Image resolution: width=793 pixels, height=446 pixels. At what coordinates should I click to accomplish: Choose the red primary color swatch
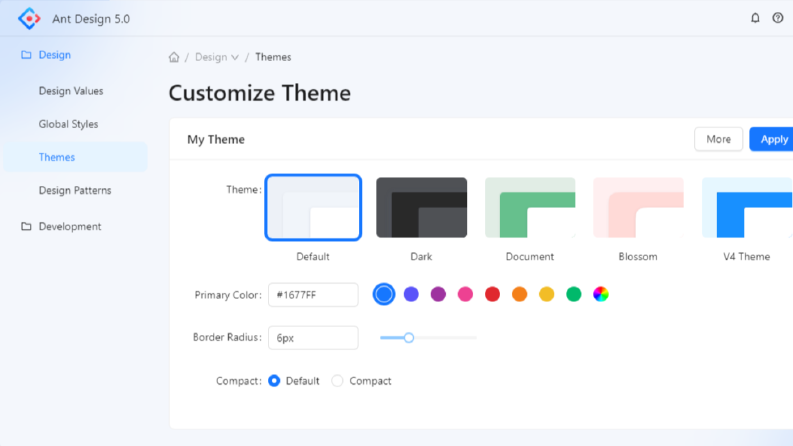point(492,294)
